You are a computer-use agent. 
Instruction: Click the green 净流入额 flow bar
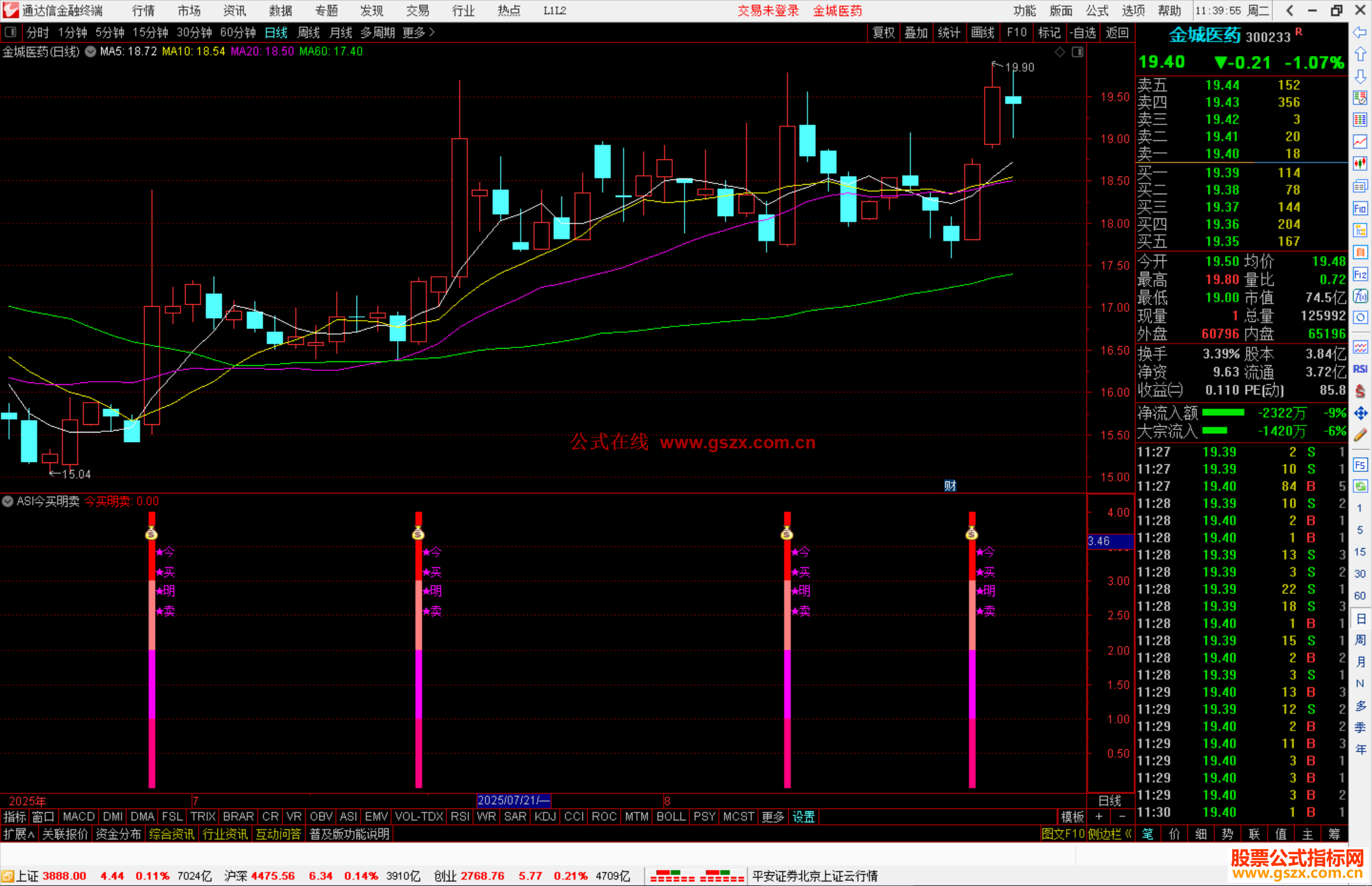tap(1223, 413)
